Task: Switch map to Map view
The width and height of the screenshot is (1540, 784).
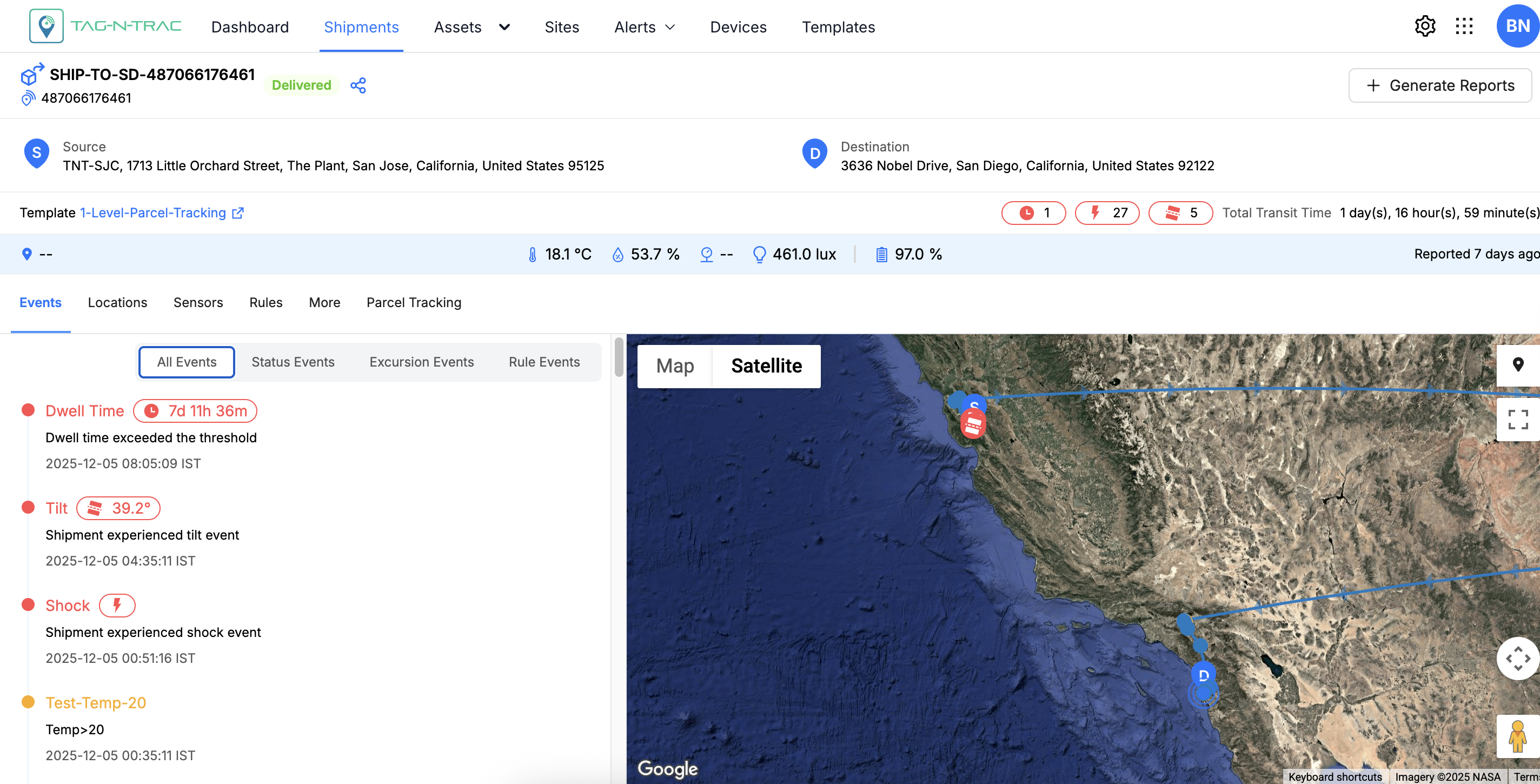Action: 674,366
